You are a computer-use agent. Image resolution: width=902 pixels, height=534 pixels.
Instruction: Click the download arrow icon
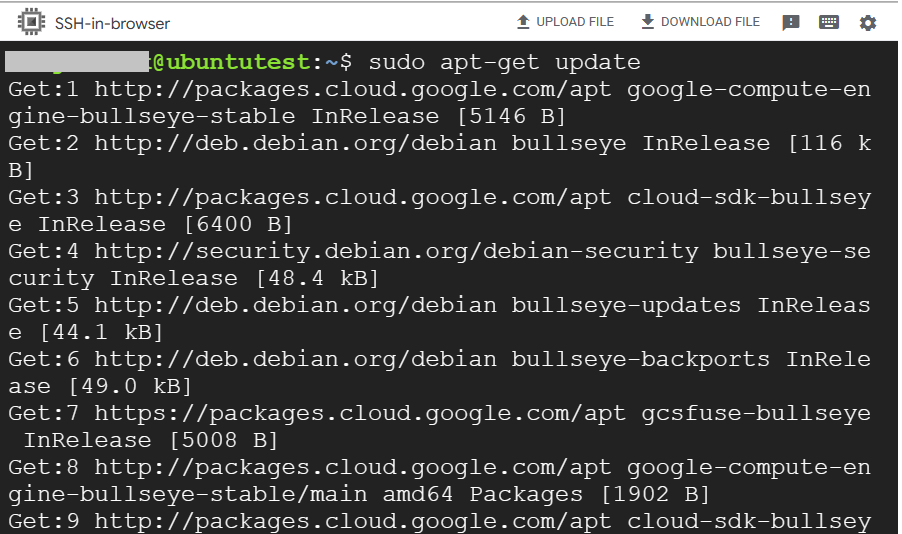click(647, 22)
